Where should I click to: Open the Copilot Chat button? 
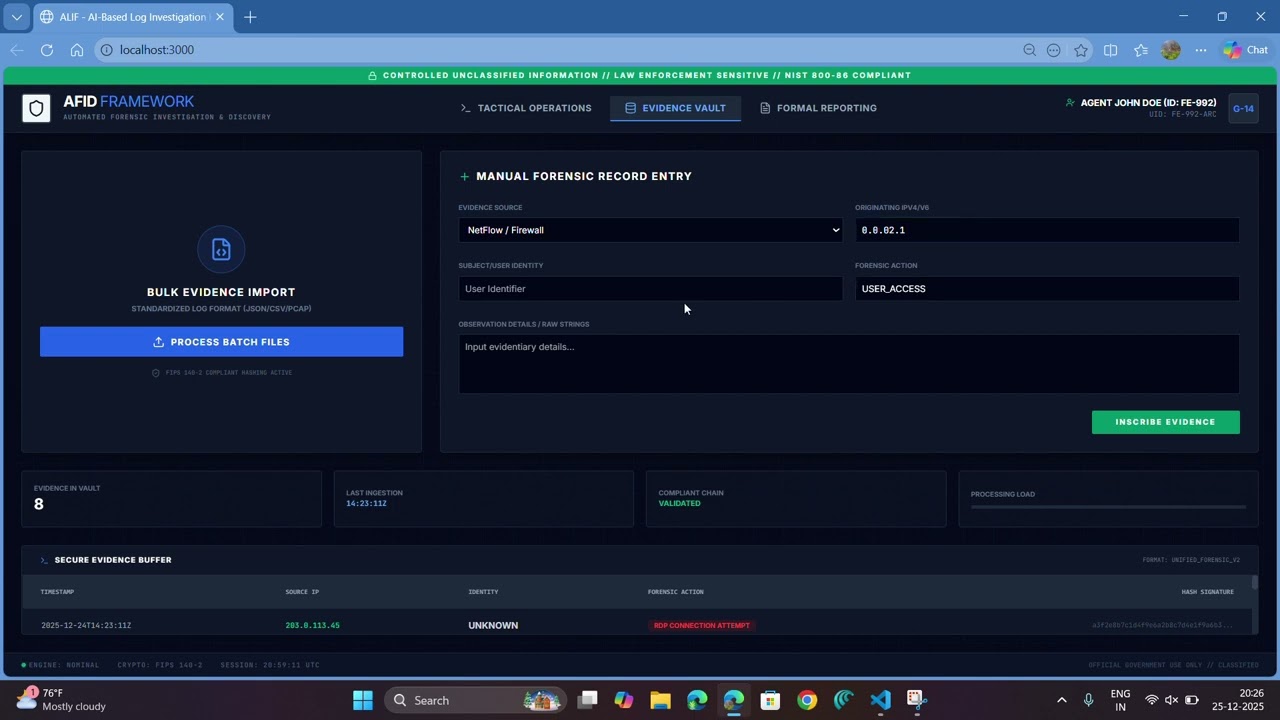(1246, 50)
